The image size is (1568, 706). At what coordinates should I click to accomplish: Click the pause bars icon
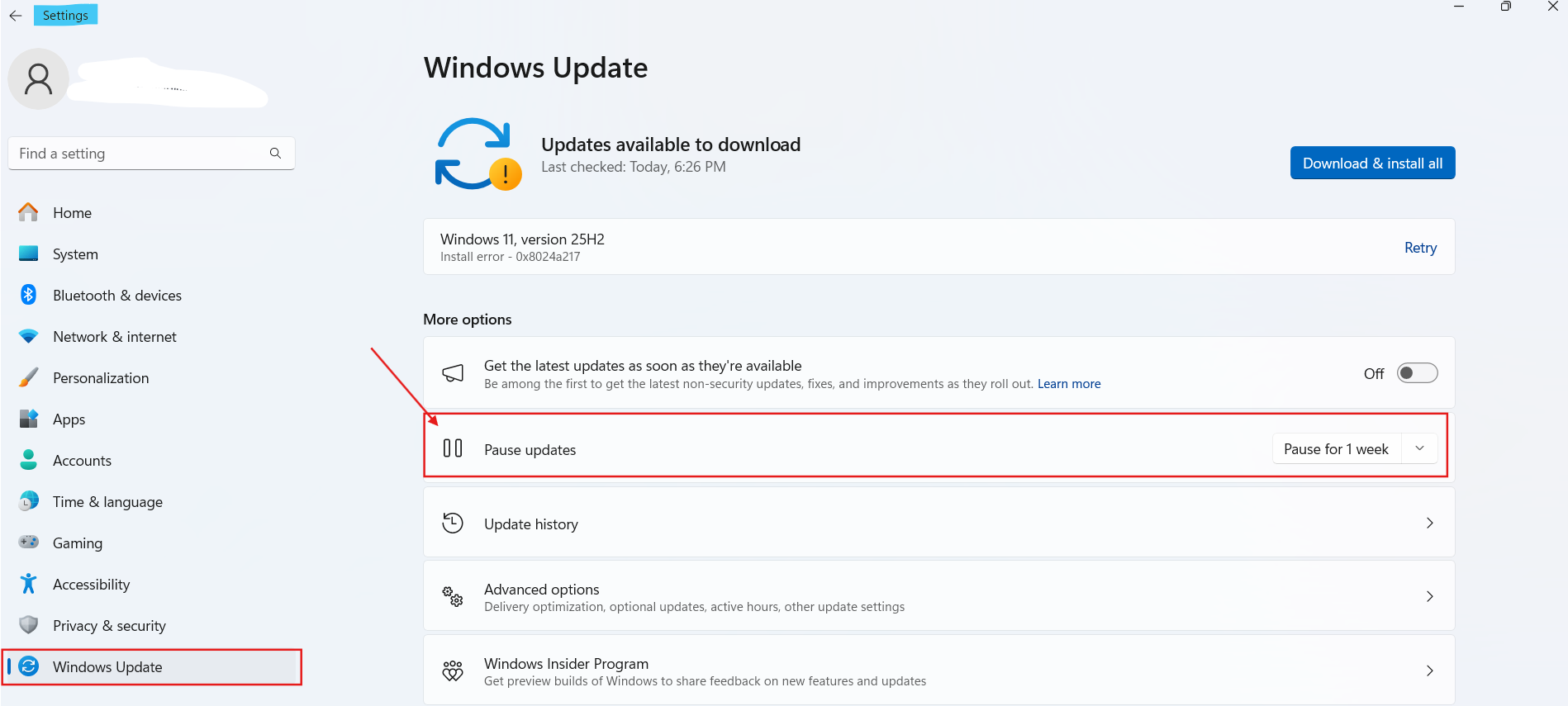pos(453,448)
